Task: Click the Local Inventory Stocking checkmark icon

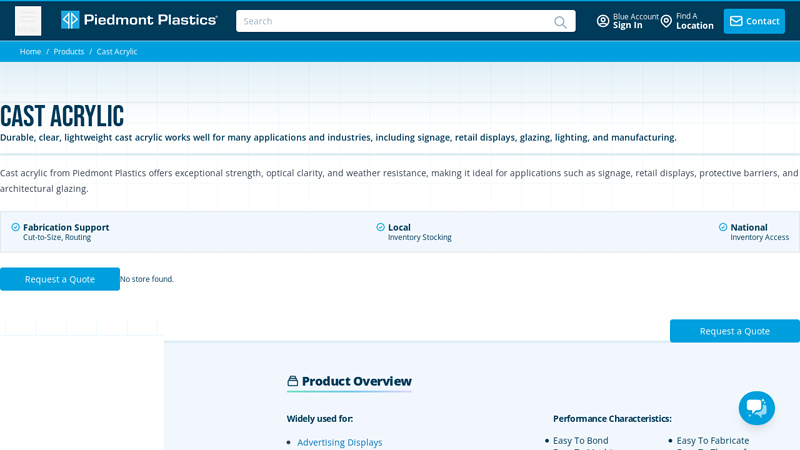Action: click(381, 227)
